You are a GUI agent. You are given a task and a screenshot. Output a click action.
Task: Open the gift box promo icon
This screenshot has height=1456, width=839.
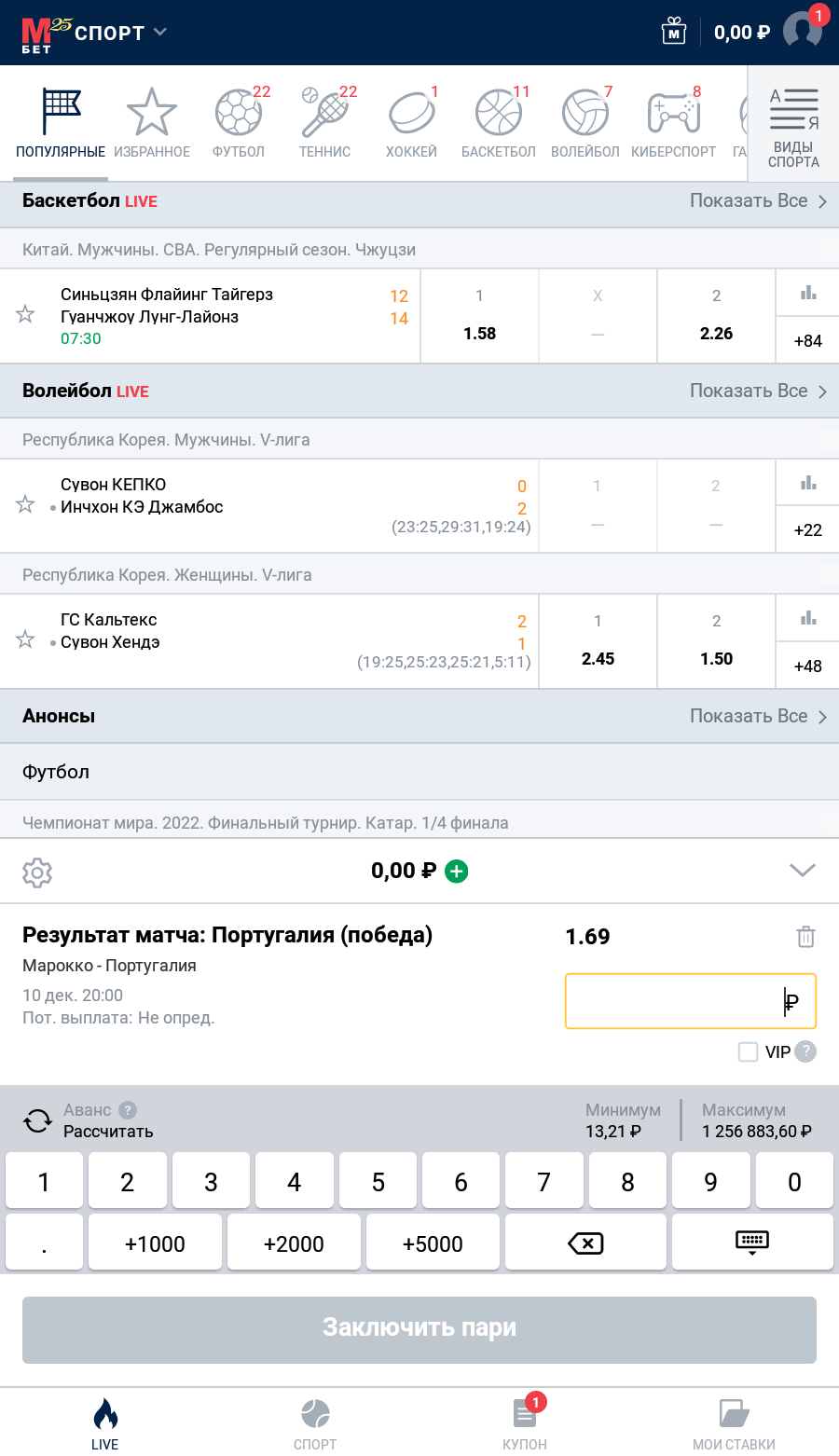673,31
